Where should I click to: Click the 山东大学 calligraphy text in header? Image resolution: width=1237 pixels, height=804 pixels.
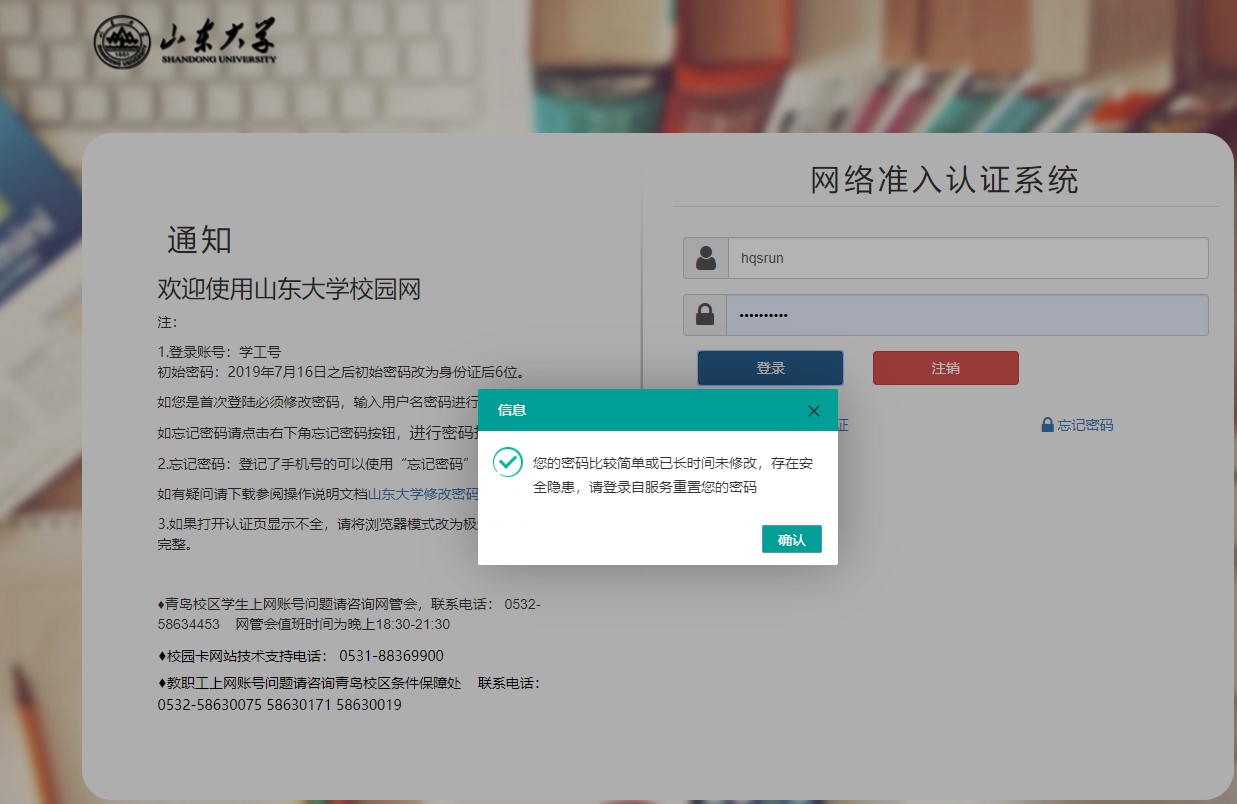point(218,38)
